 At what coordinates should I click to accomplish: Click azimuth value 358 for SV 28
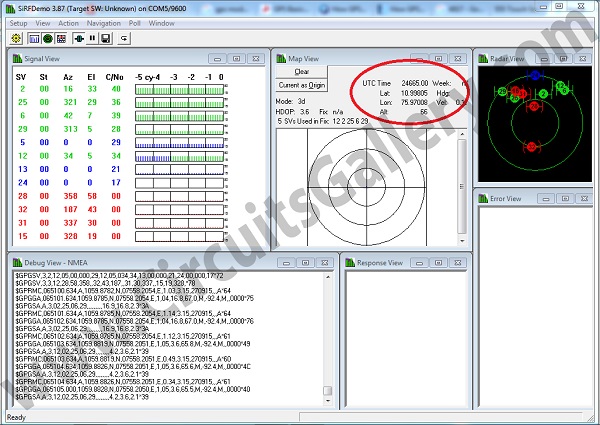click(x=70, y=196)
